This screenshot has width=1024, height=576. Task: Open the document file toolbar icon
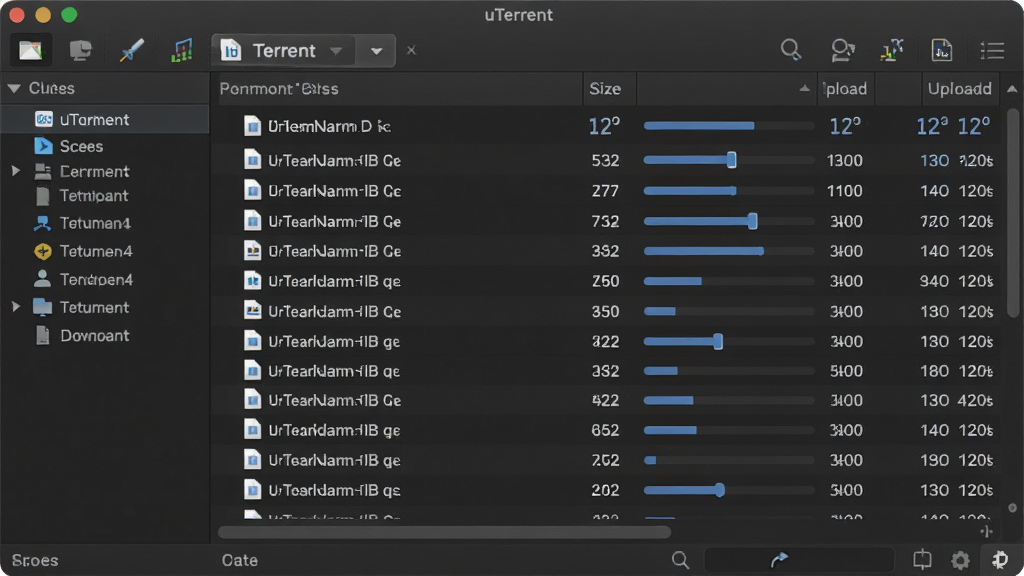click(x=942, y=50)
